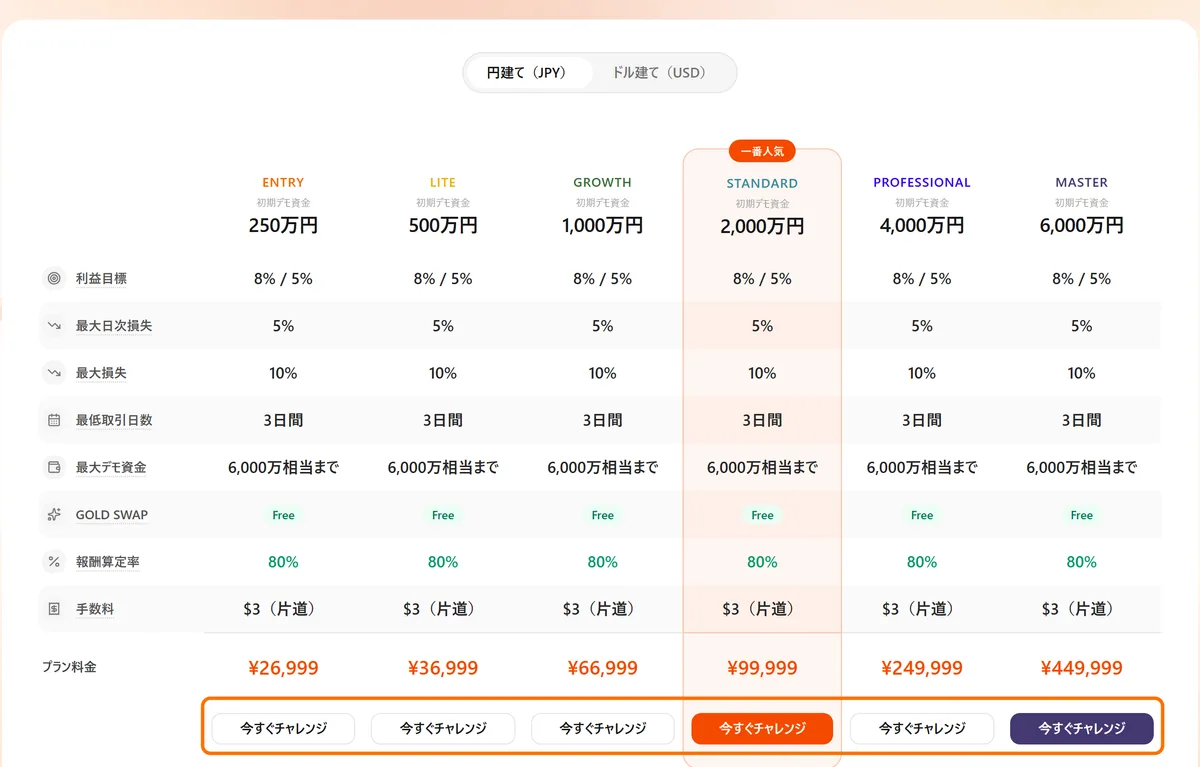1200x767 pixels.
Task: Switch to ドル建て (USD) currency tab
Action: point(659,73)
